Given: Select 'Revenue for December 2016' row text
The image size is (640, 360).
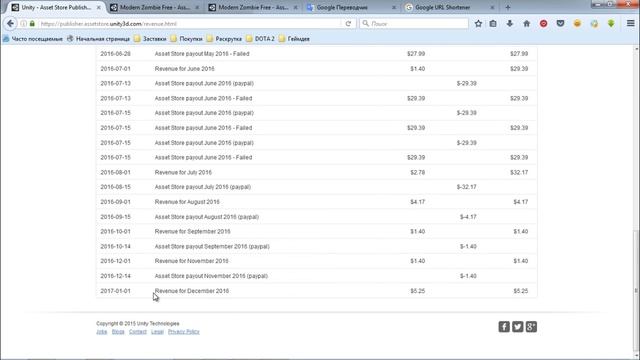Looking at the screenshot, I should pyautogui.click(x=192, y=291).
